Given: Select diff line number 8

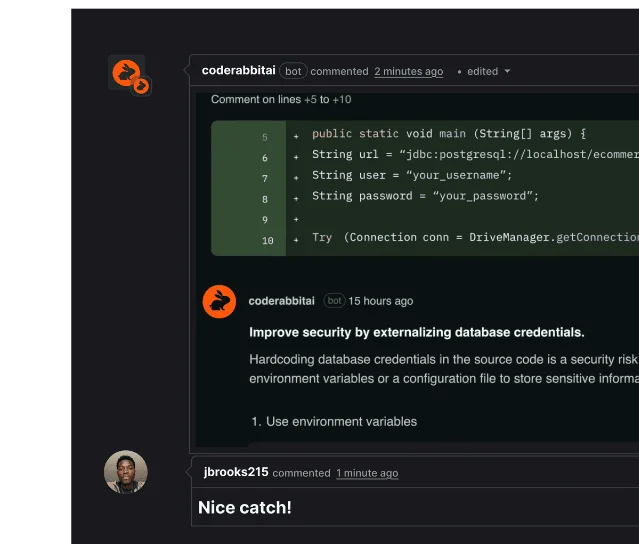Looking at the screenshot, I should 265,199.
